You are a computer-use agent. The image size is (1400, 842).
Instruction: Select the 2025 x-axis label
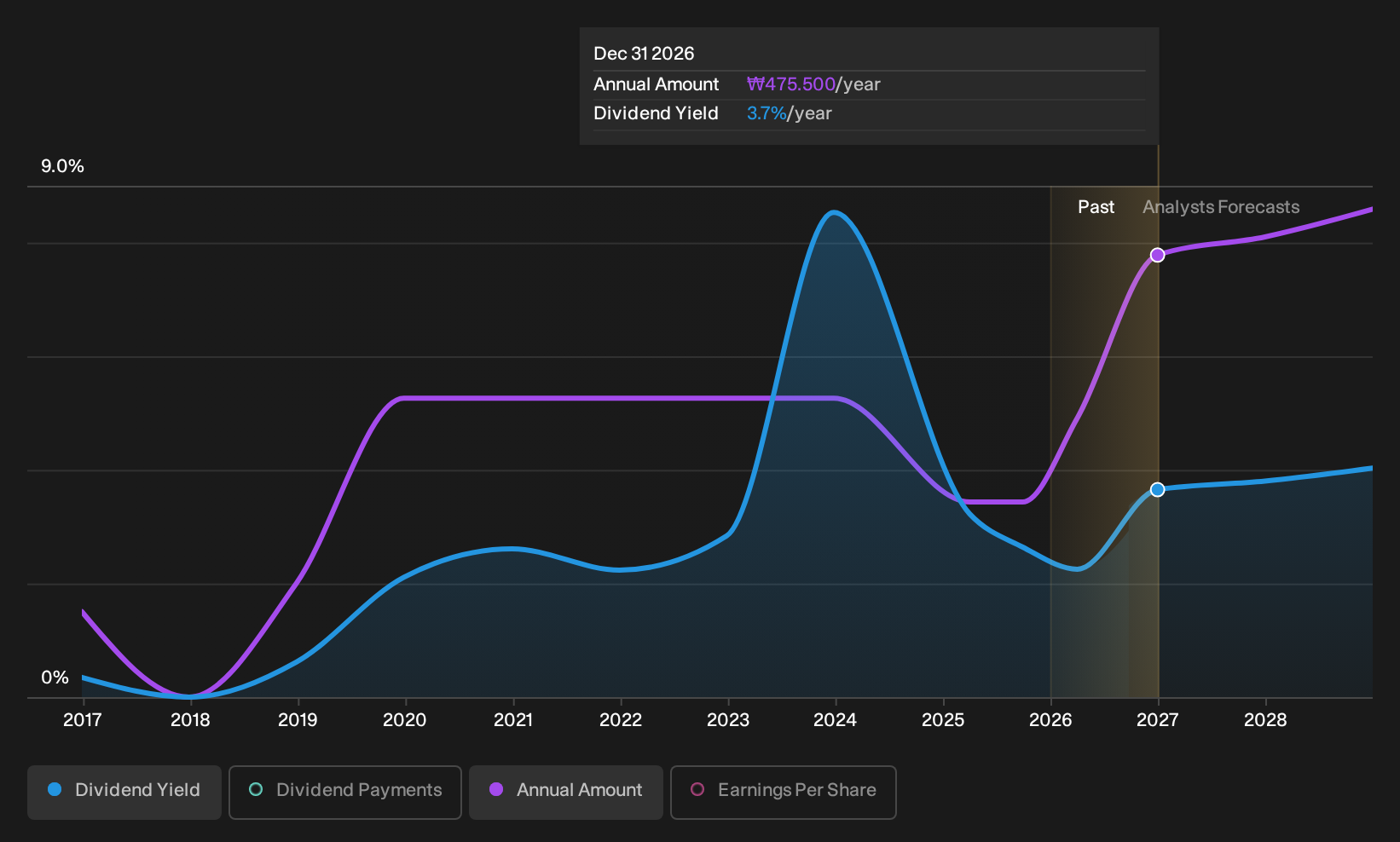tap(943, 720)
